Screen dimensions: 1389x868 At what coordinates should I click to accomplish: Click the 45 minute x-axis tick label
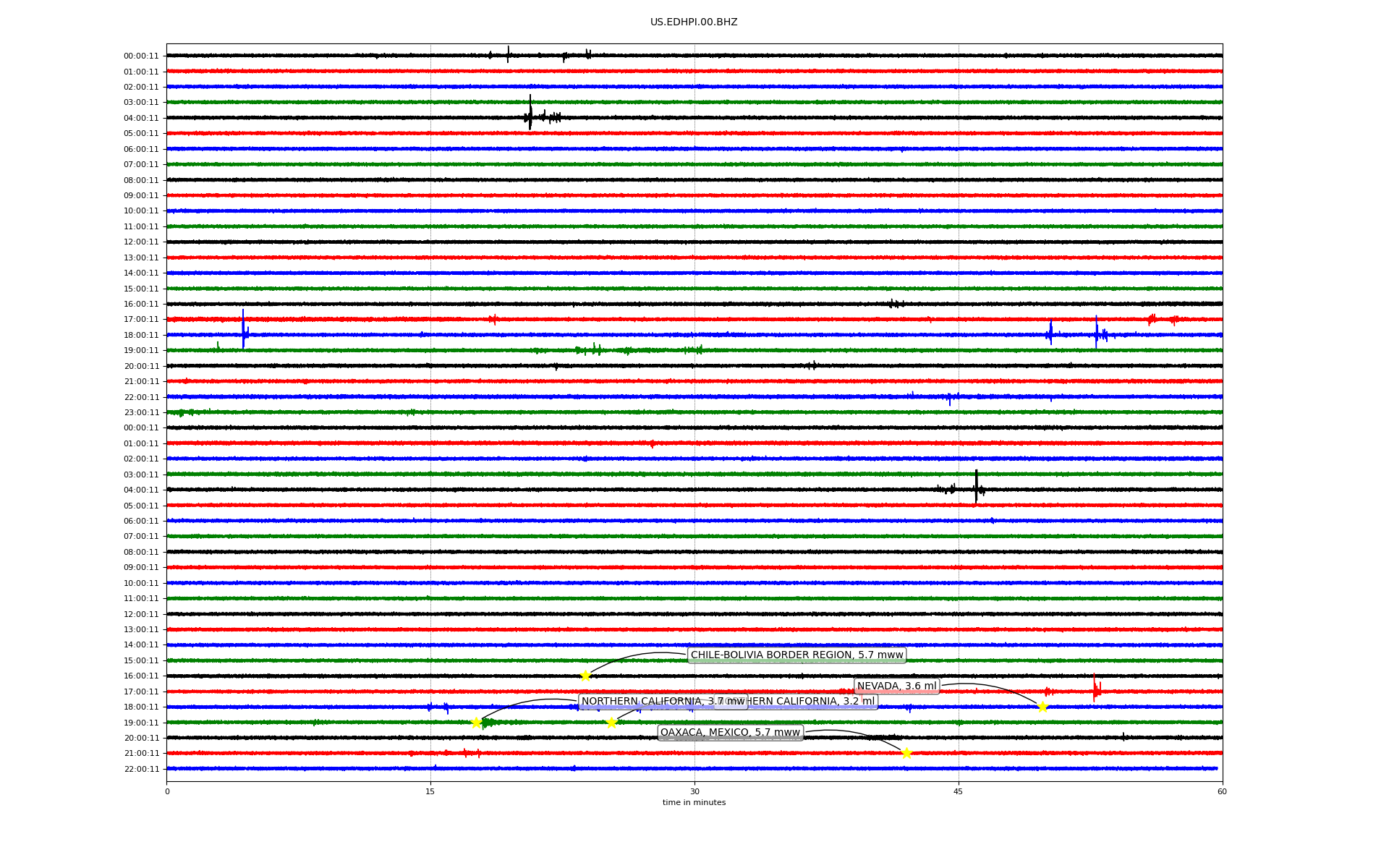pyautogui.click(x=959, y=791)
